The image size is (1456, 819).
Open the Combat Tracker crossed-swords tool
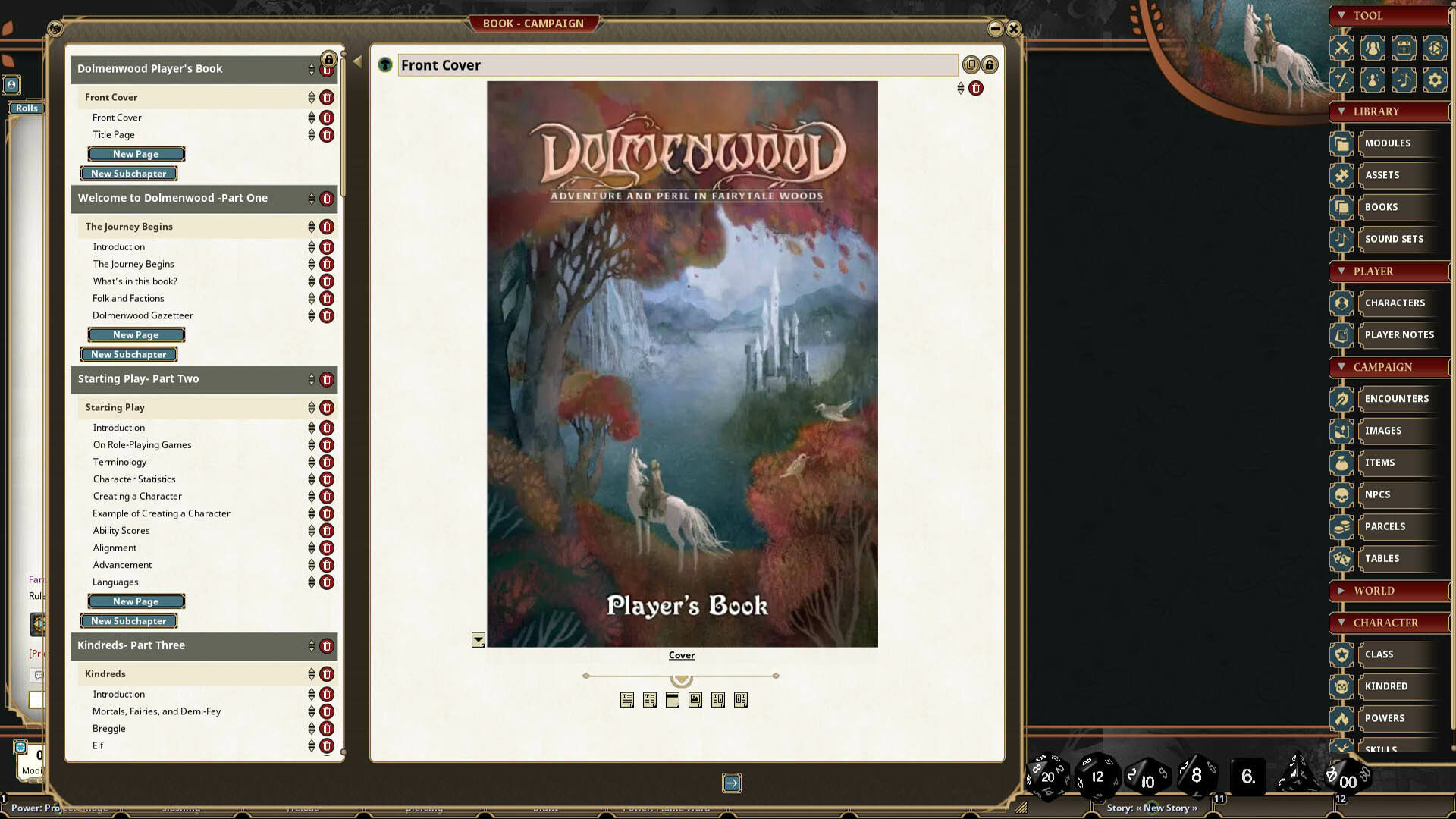[1341, 49]
